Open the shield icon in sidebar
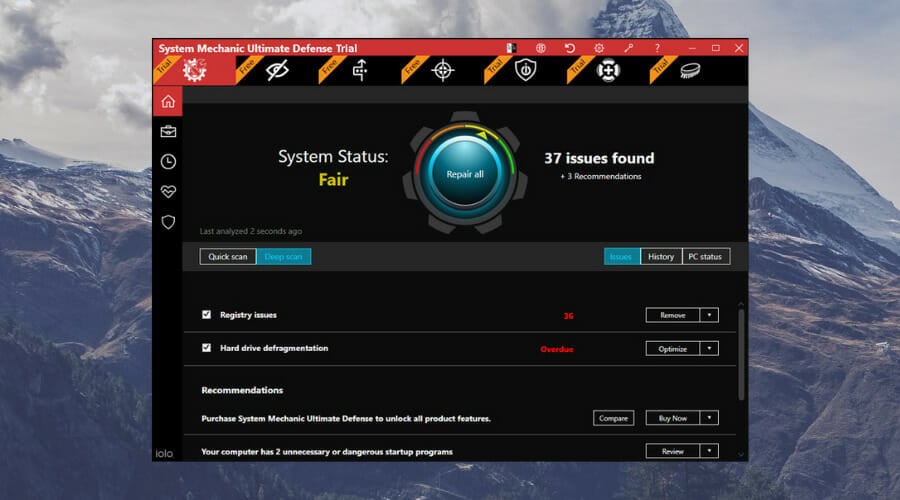This screenshot has height=500, width=900. pyautogui.click(x=168, y=222)
